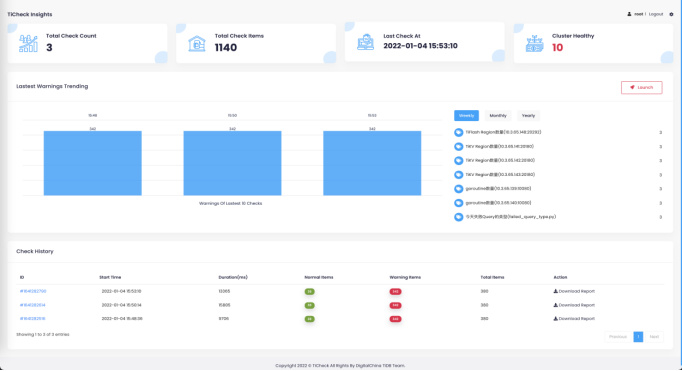Click the TiFlash Region warning bubble icon
This screenshot has width=683, height=371.
tap(458, 132)
